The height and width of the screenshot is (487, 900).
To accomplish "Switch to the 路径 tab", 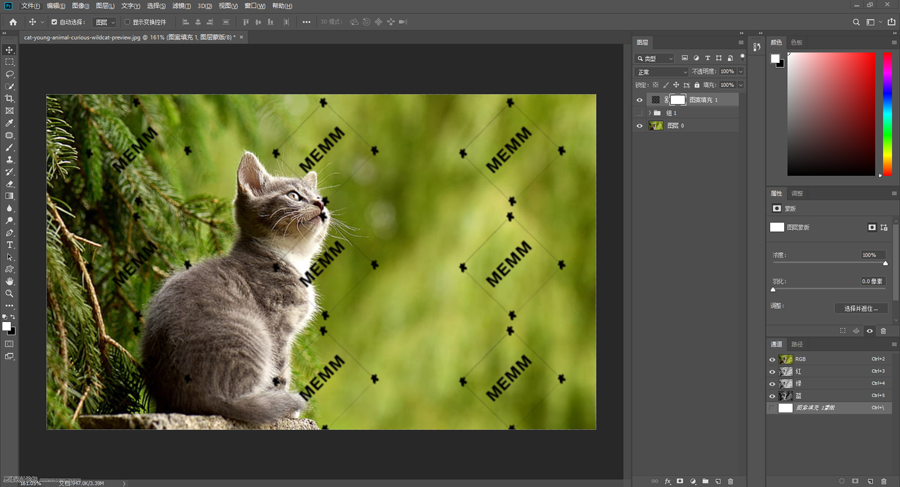I will [x=797, y=344].
